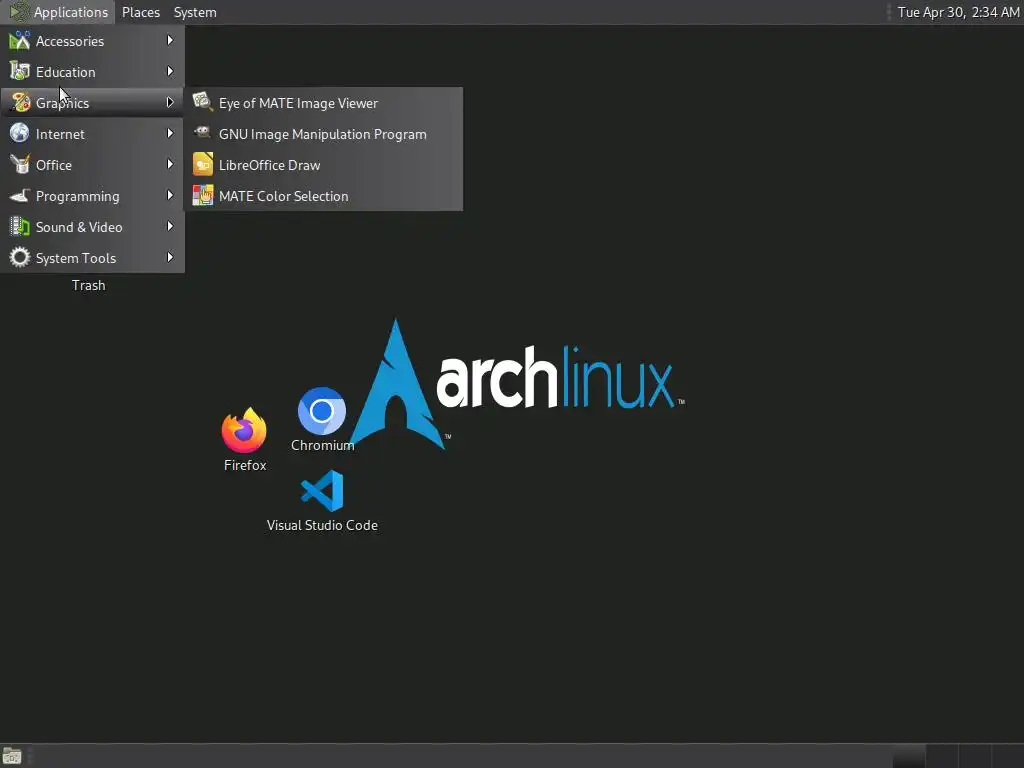Click the GIMP mascot icon
Viewport: 1024px width, 768px height.
[202, 133]
